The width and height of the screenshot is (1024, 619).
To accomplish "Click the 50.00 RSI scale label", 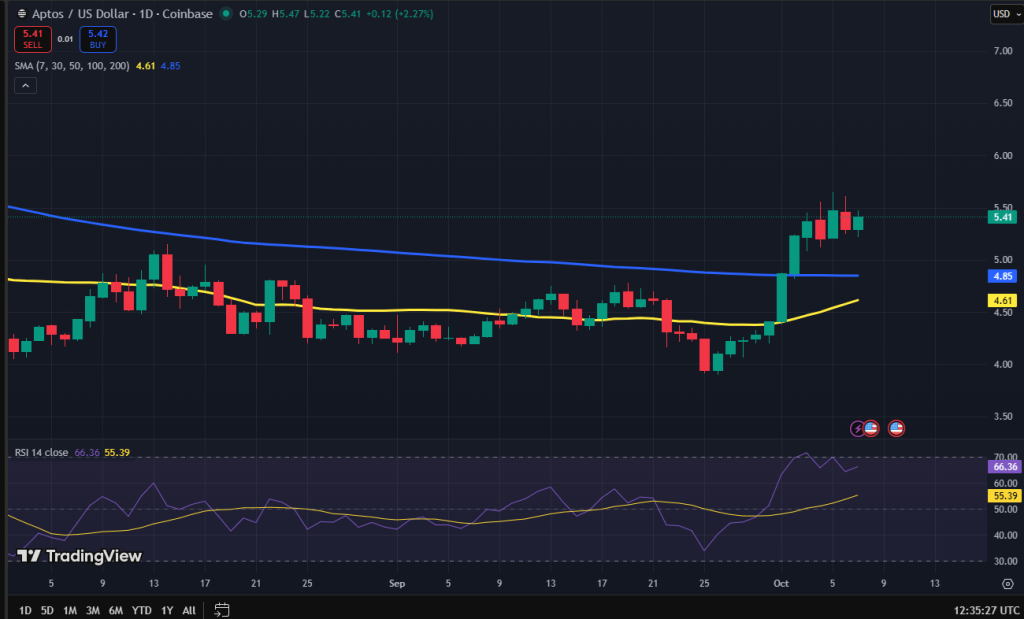I will pos(1005,509).
